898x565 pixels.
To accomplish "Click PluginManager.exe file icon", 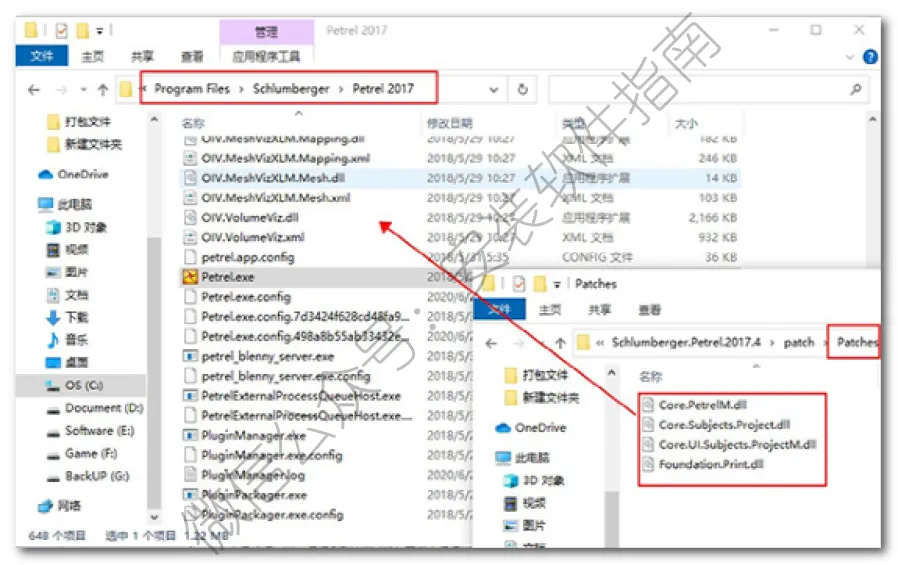I will (190, 436).
